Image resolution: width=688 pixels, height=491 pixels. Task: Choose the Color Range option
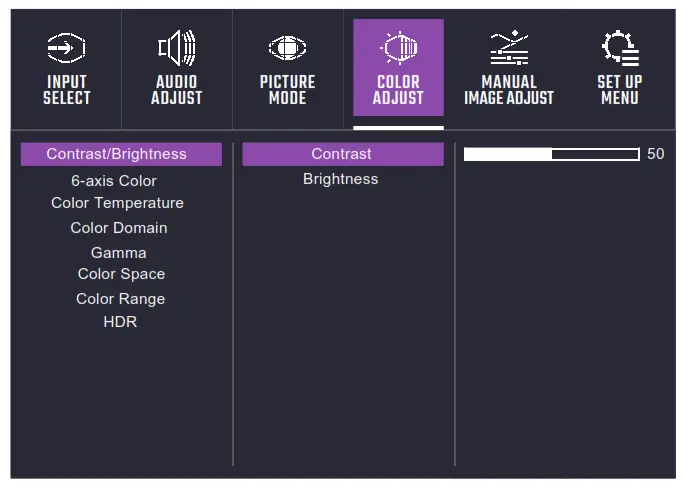coord(121,299)
